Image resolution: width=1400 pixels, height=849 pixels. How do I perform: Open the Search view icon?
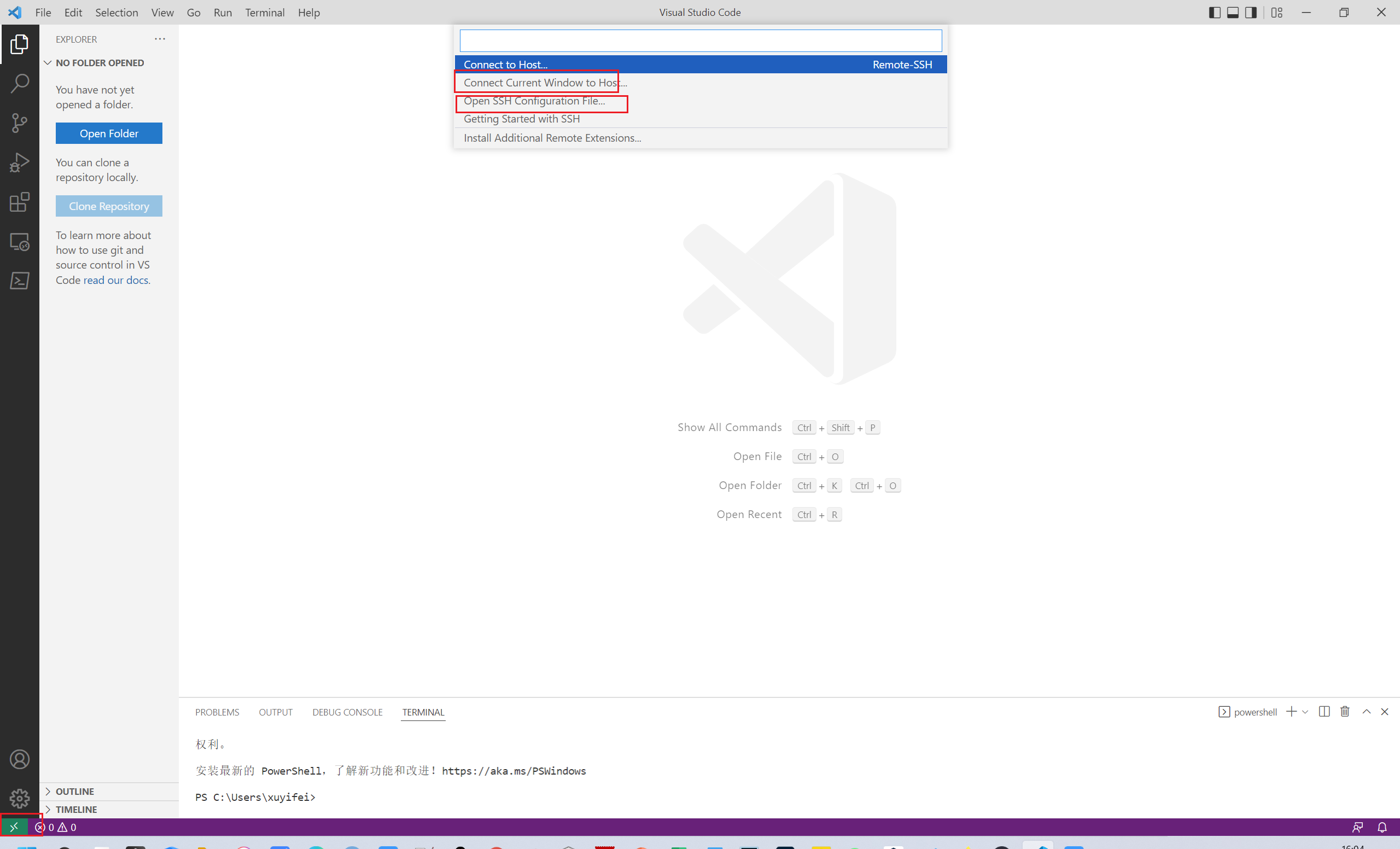click(19, 83)
